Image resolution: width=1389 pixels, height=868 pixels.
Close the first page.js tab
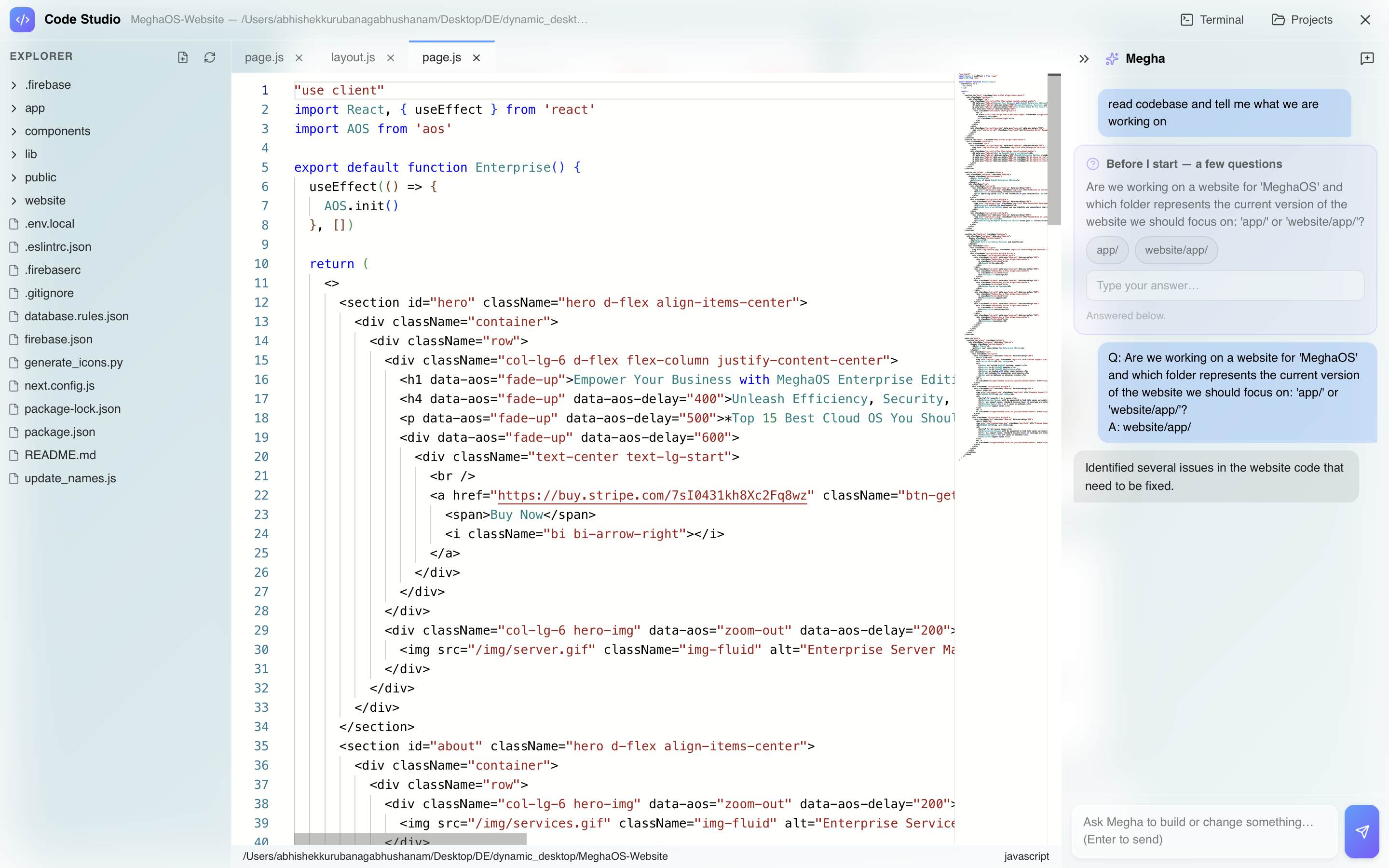coord(299,58)
